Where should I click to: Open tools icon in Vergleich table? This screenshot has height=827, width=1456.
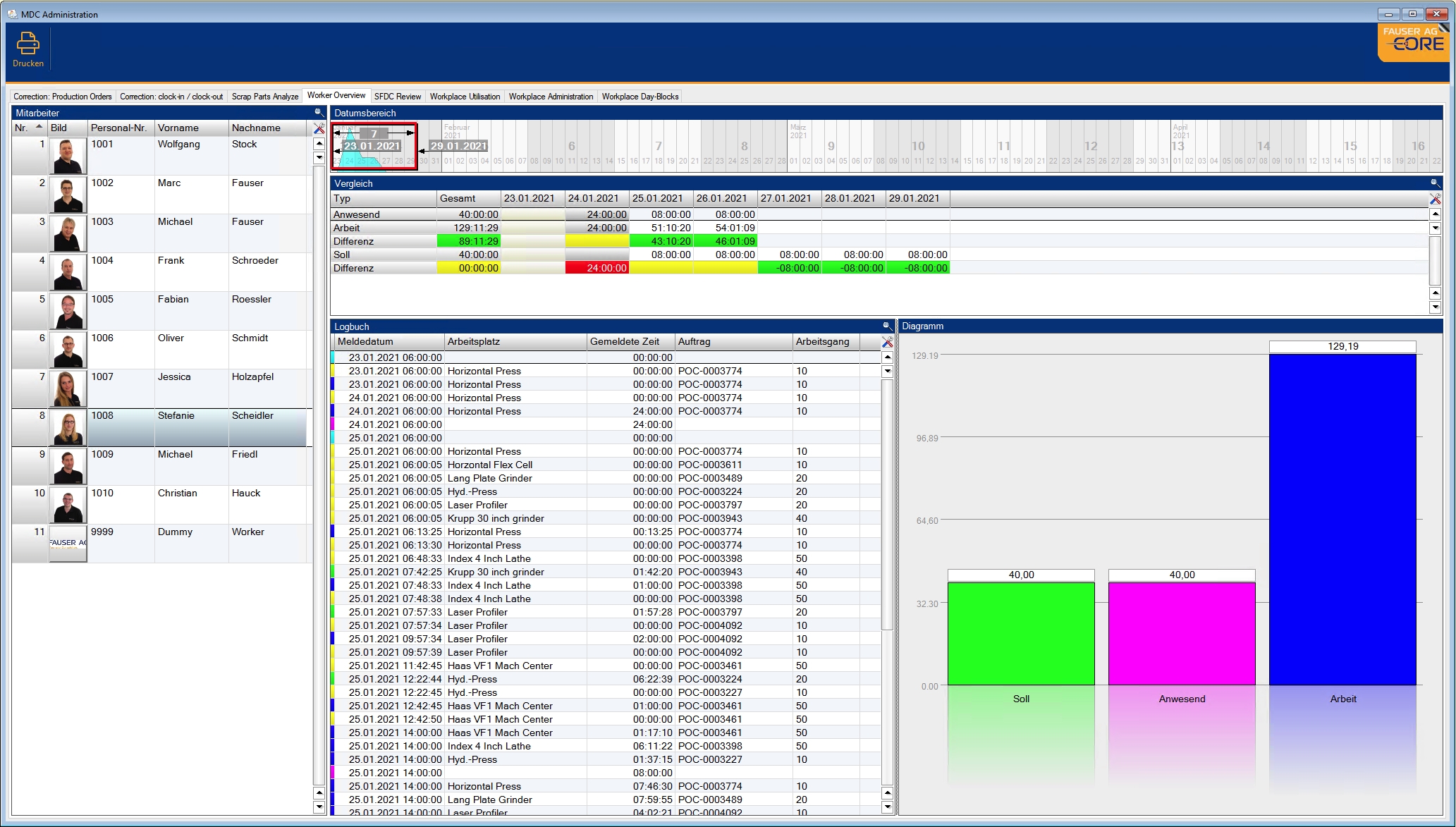1434,199
